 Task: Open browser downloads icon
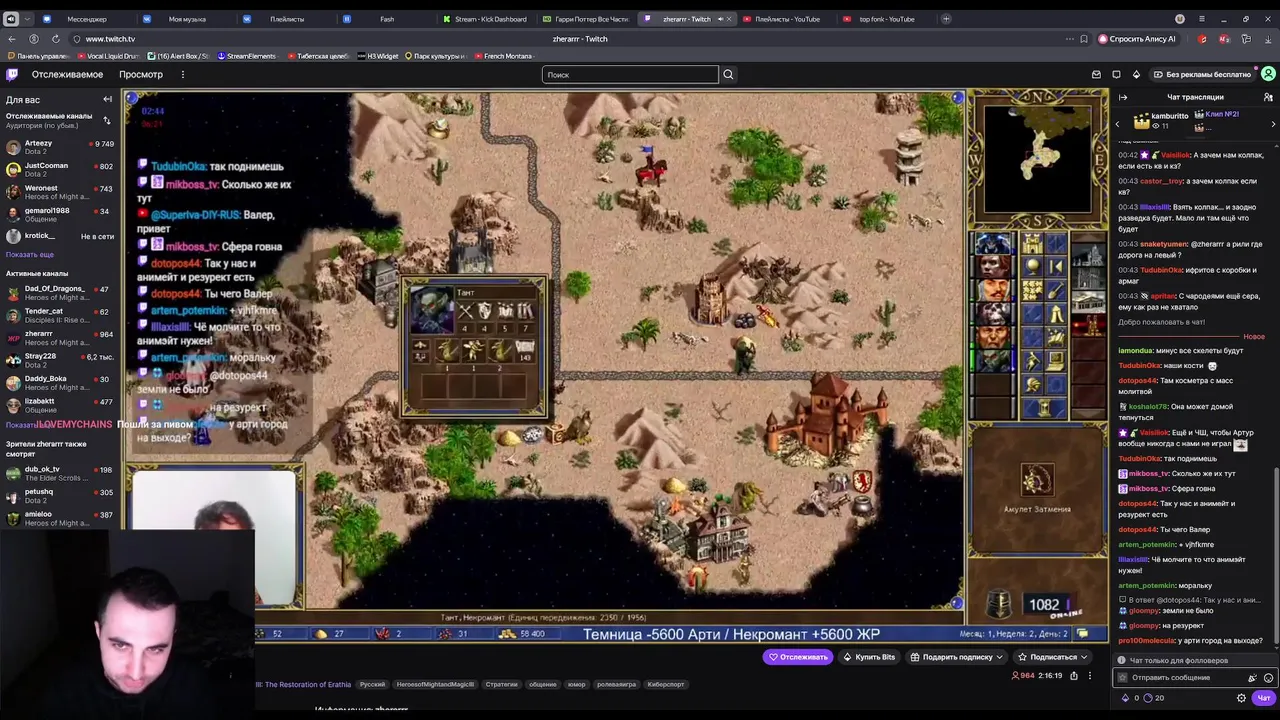[x=1267, y=39]
